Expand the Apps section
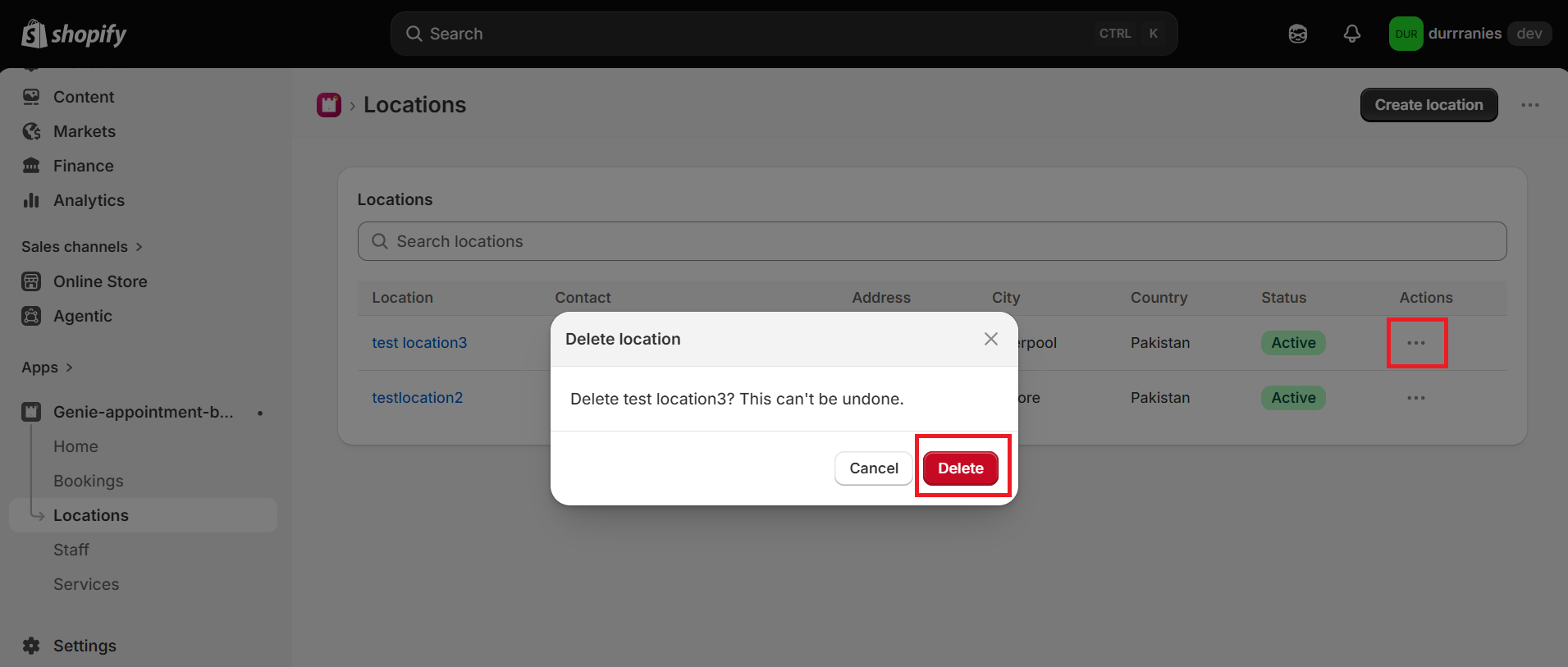The height and width of the screenshot is (667, 1568). 47,368
